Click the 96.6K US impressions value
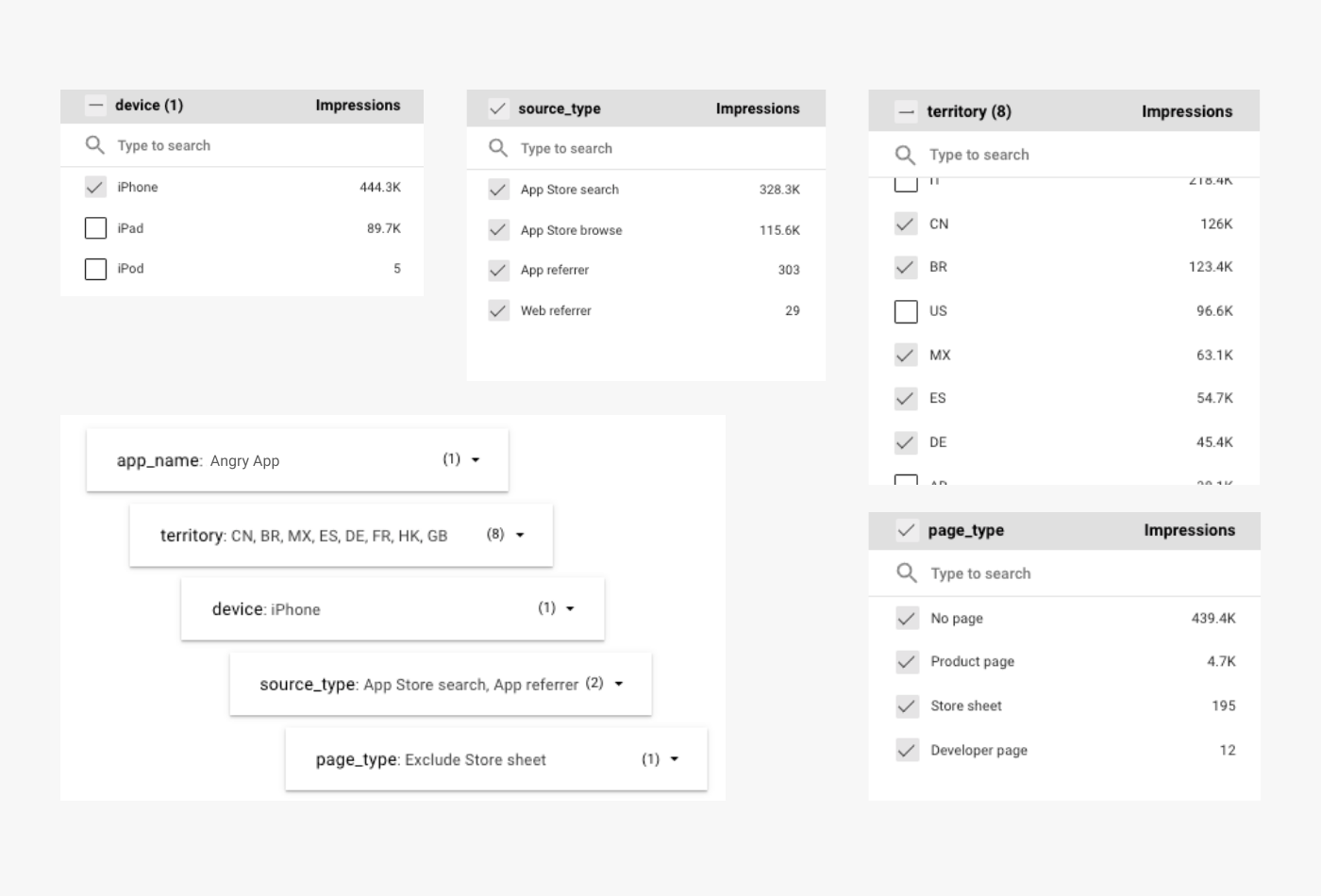1321x896 pixels. [1214, 311]
